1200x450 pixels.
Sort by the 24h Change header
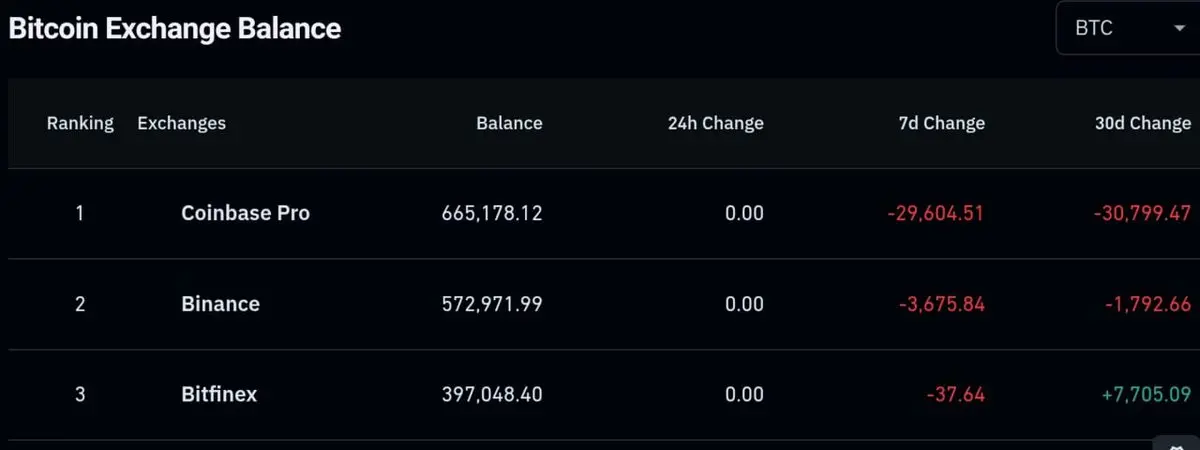tap(715, 124)
